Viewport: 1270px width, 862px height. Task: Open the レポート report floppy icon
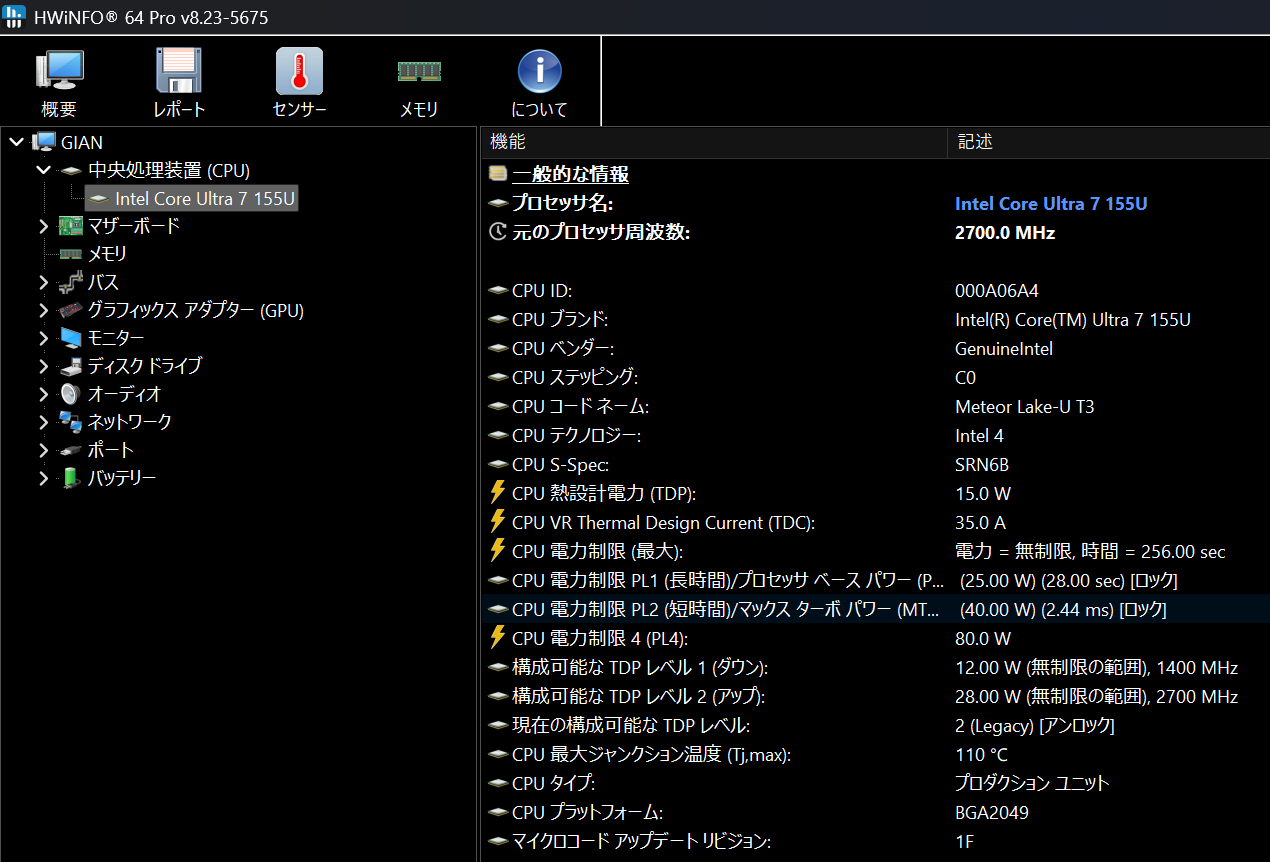(179, 72)
